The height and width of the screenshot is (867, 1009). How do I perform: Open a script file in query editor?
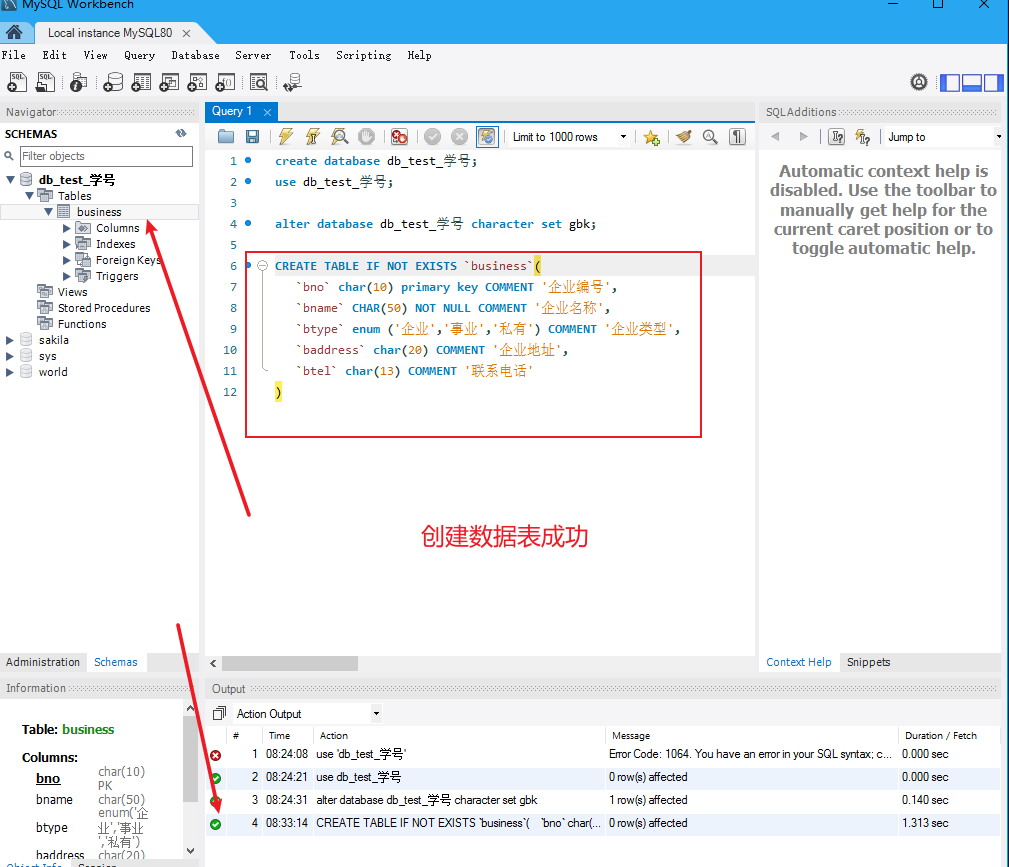pyautogui.click(x=226, y=136)
